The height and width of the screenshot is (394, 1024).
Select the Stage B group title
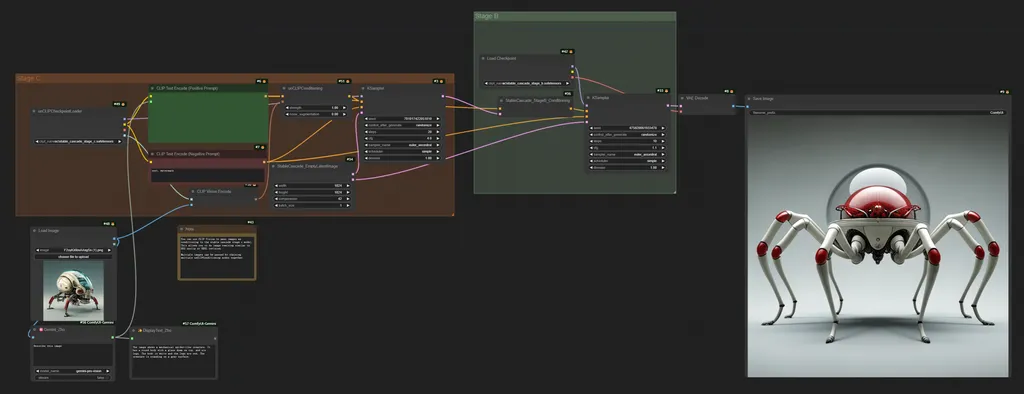click(x=487, y=16)
